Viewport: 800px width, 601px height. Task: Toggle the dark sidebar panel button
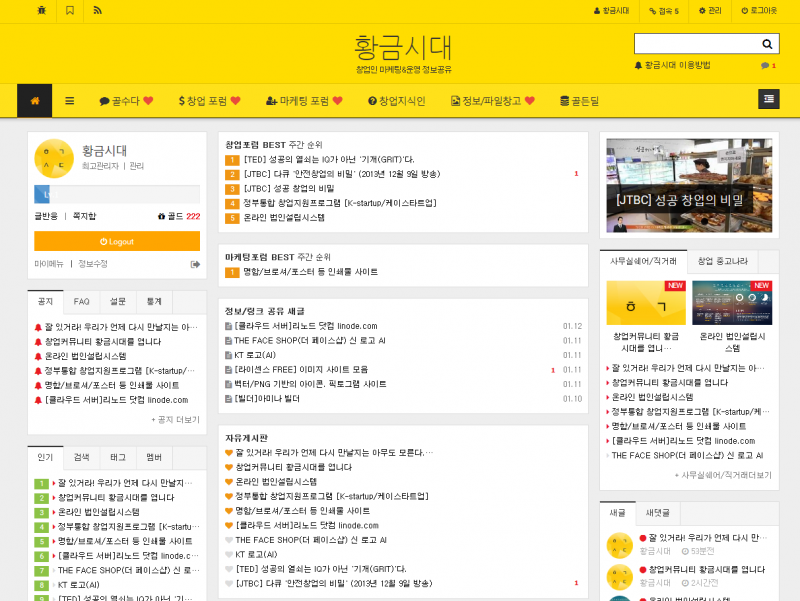click(769, 99)
